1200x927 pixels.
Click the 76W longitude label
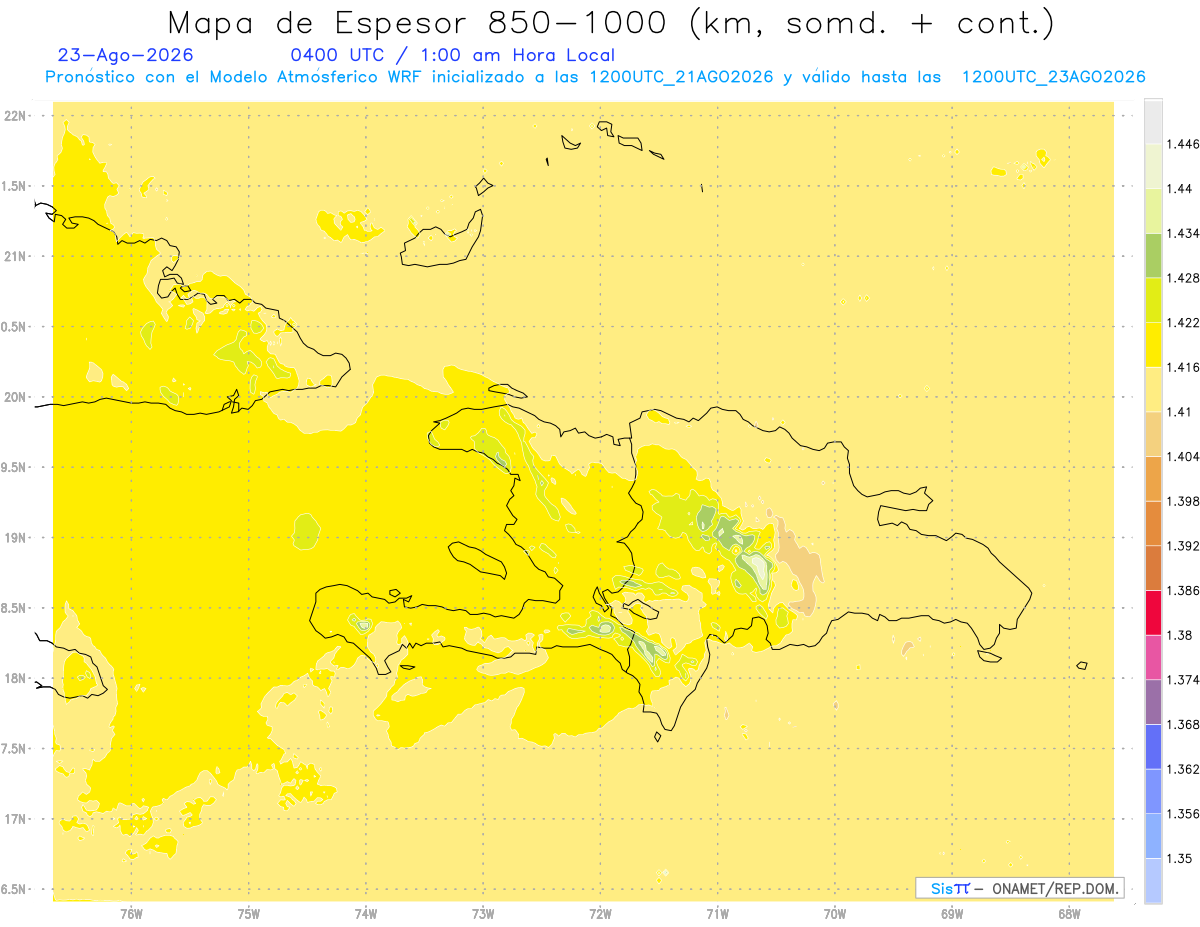tap(131, 914)
